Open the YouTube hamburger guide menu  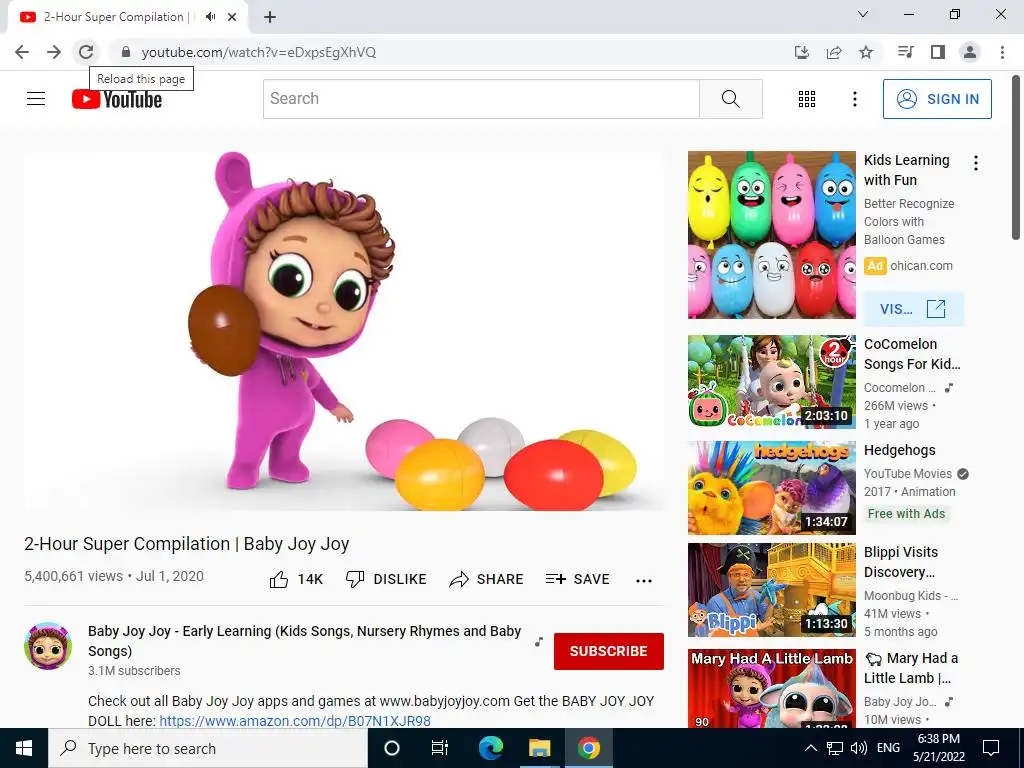pos(36,99)
